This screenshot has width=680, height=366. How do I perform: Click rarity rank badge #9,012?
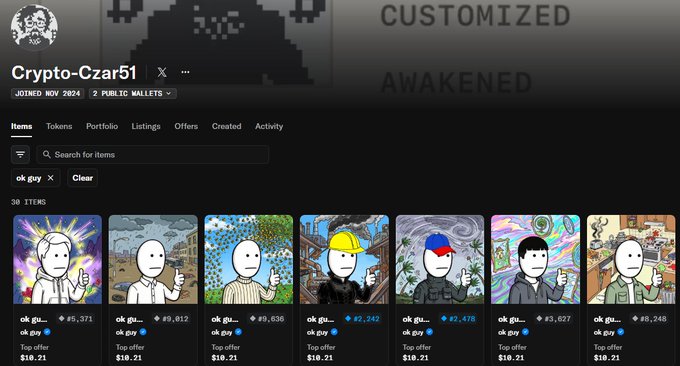pos(171,319)
